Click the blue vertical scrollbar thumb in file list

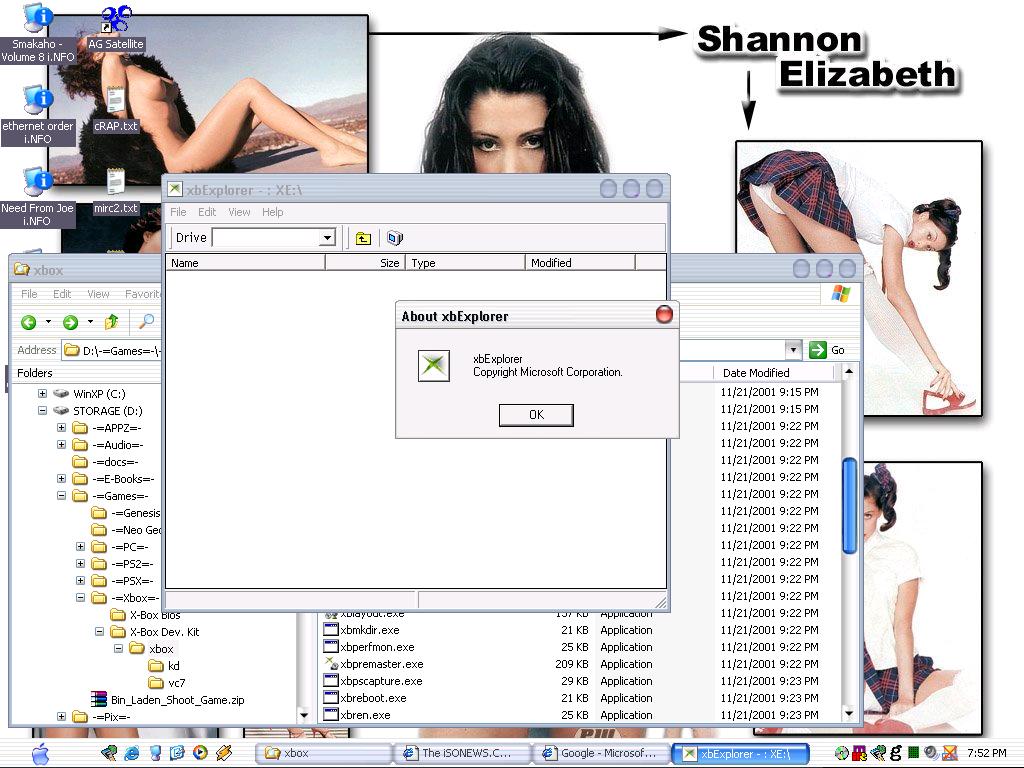coord(849,506)
